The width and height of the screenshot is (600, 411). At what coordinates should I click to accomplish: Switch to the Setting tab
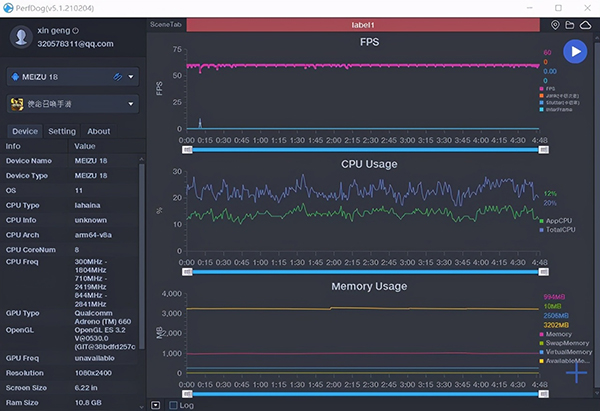[x=62, y=131]
